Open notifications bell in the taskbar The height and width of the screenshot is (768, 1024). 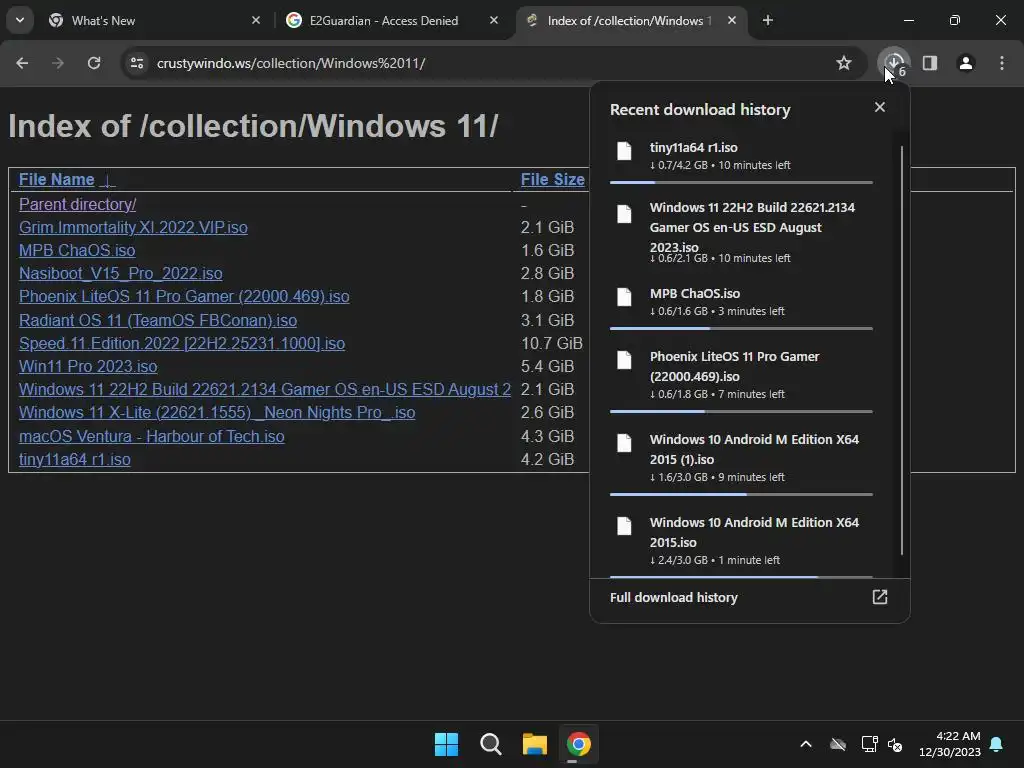click(997, 744)
